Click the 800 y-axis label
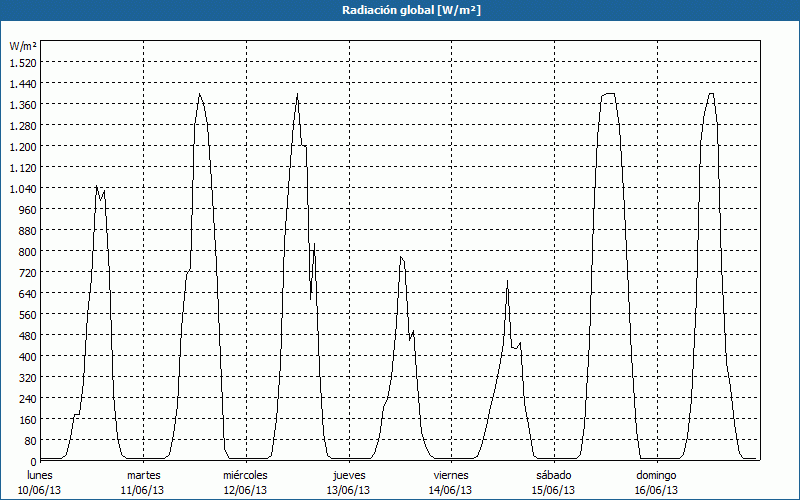The image size is (800, 500). pos(27,251)
